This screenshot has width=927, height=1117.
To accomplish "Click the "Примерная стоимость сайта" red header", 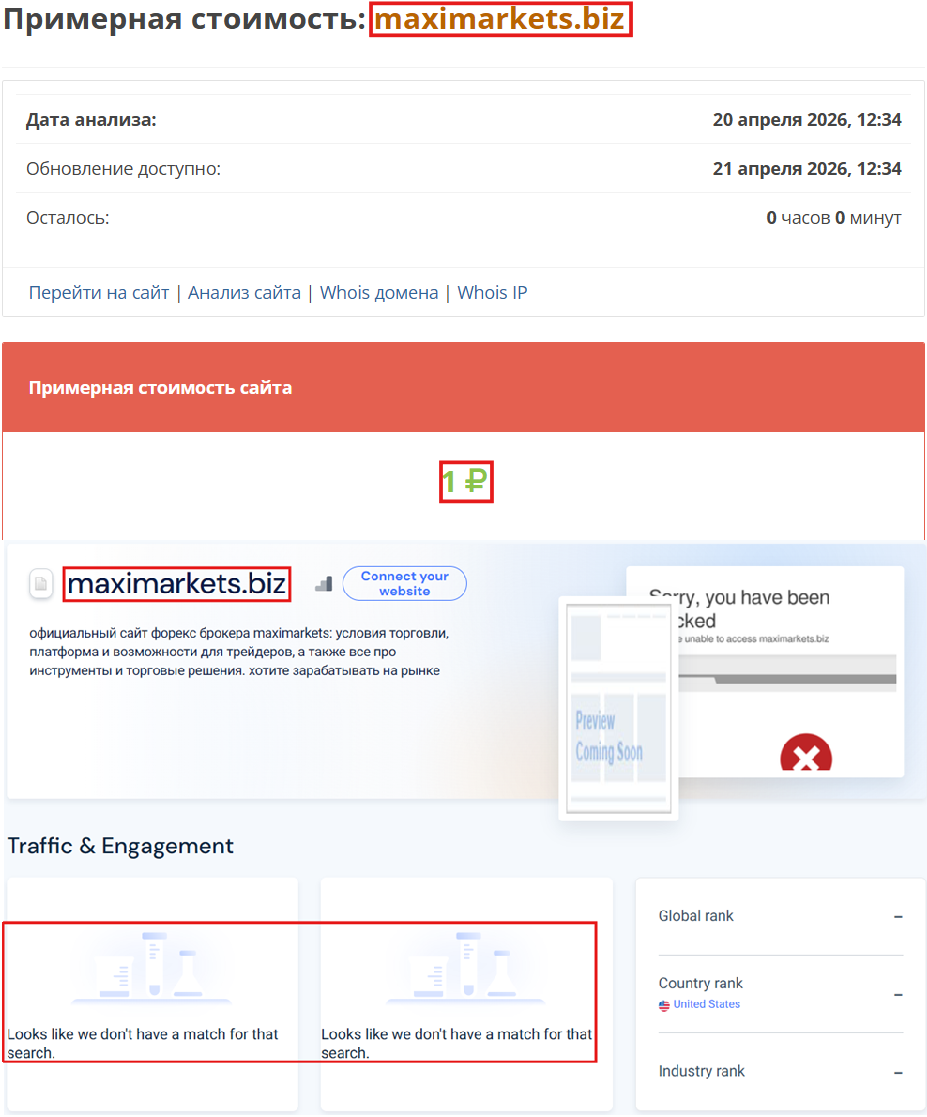I will pos(463,388).
